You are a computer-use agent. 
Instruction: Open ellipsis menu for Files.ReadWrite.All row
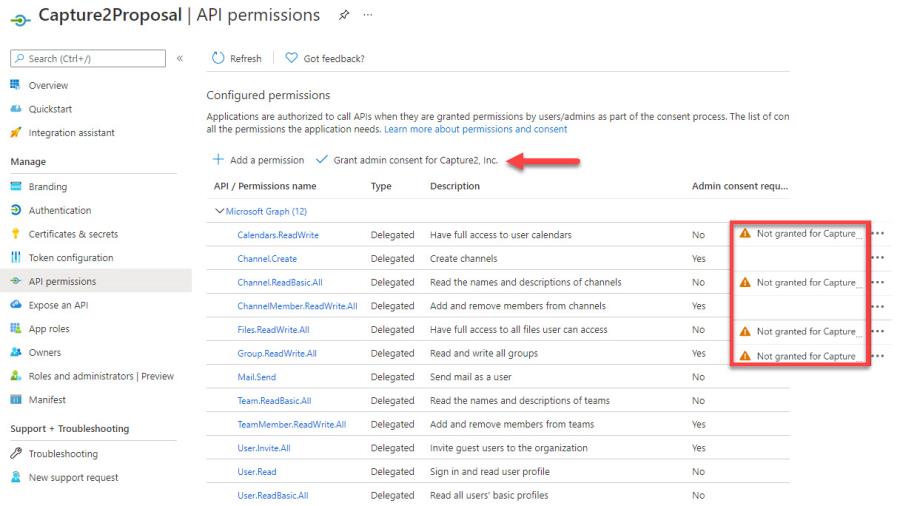878,331
